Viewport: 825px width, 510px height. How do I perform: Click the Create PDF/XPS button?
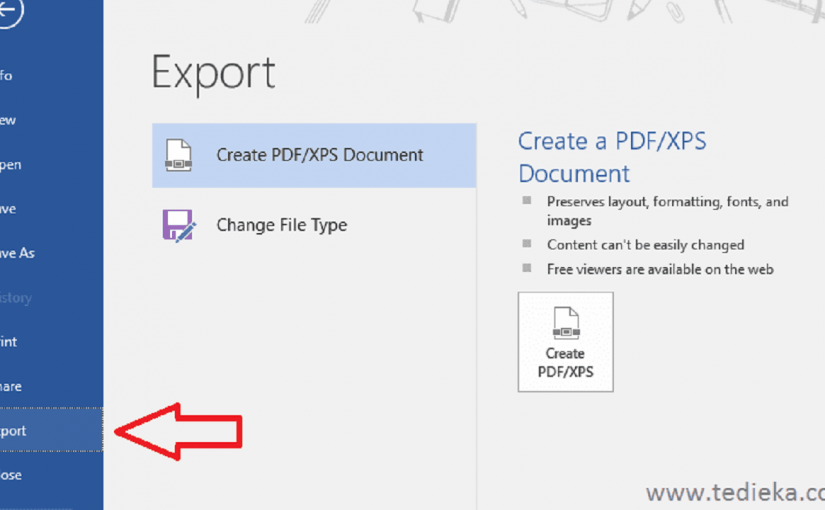click(566, 342)
